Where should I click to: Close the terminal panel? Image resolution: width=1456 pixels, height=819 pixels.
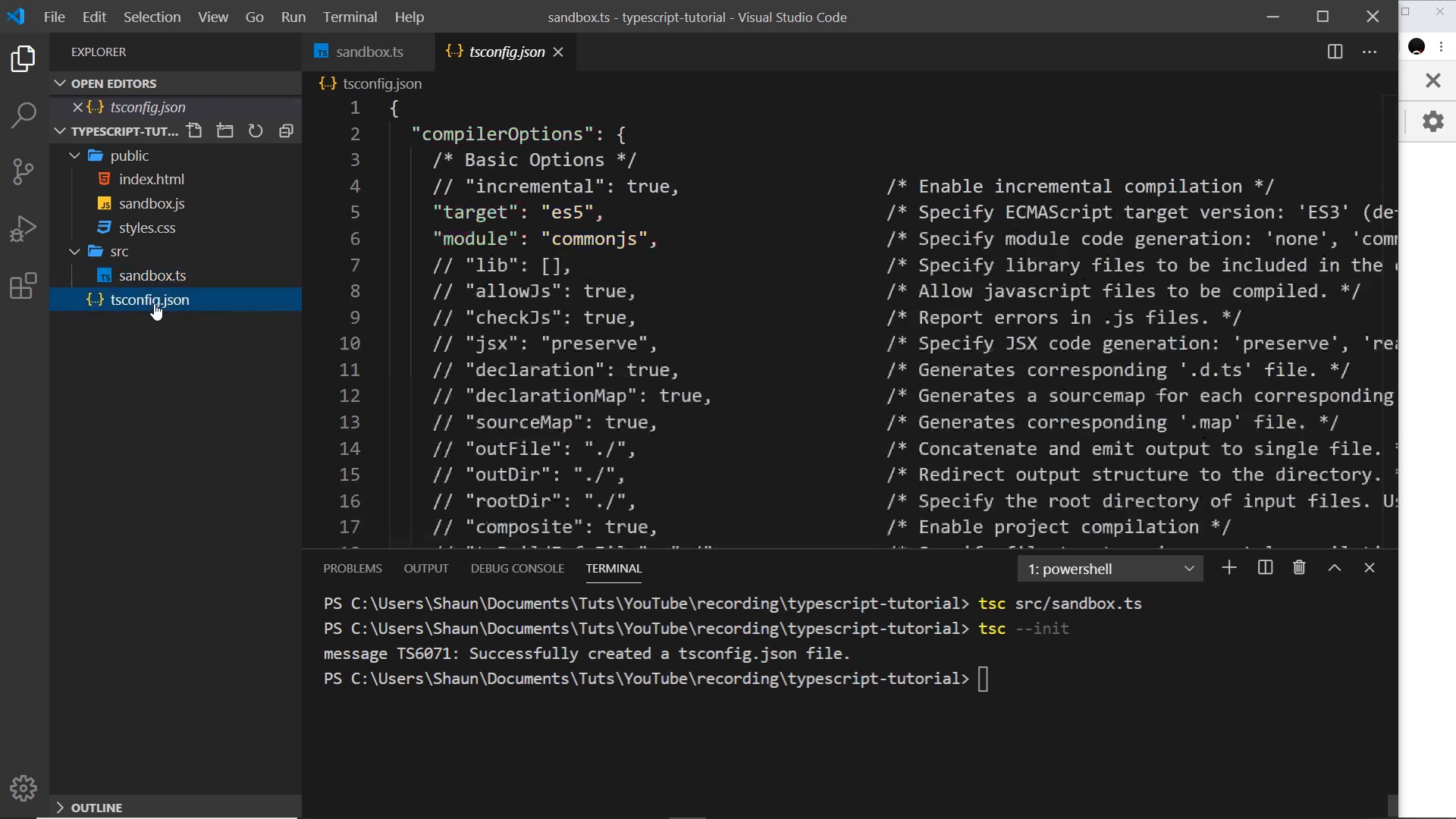[x=1370, y=568]
